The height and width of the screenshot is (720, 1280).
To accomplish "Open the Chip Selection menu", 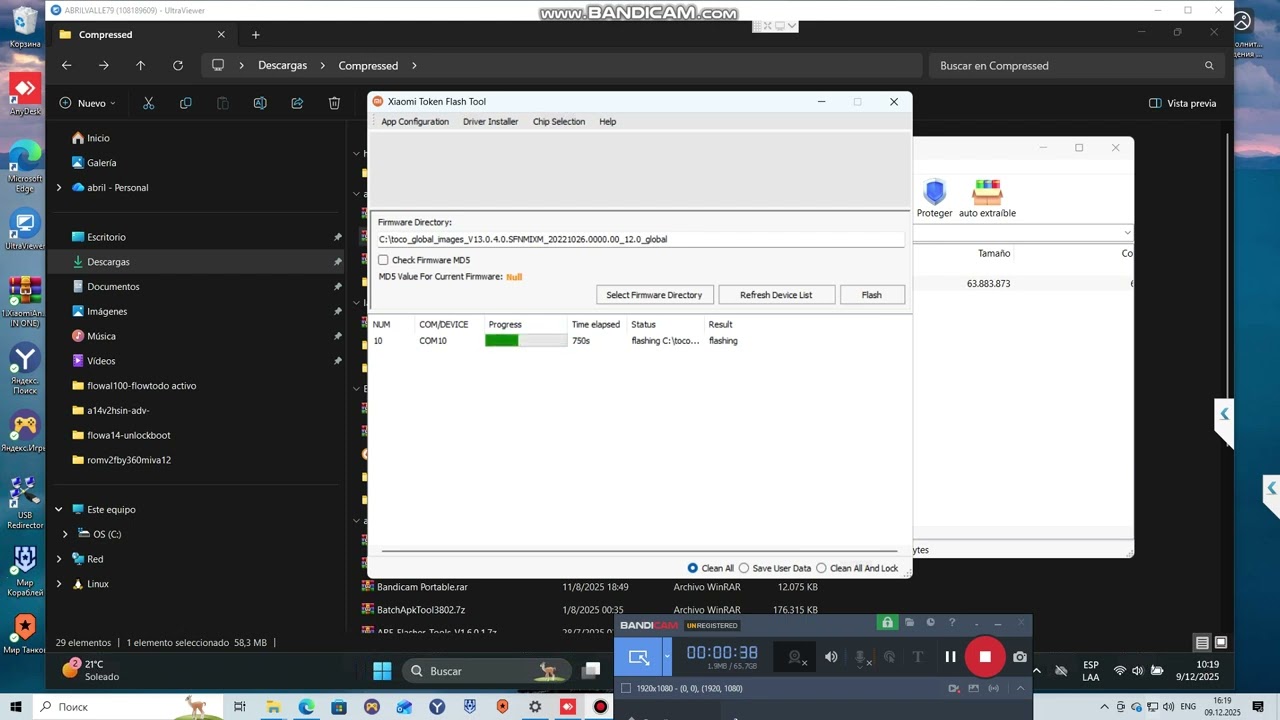I will [x=559, y=122].
